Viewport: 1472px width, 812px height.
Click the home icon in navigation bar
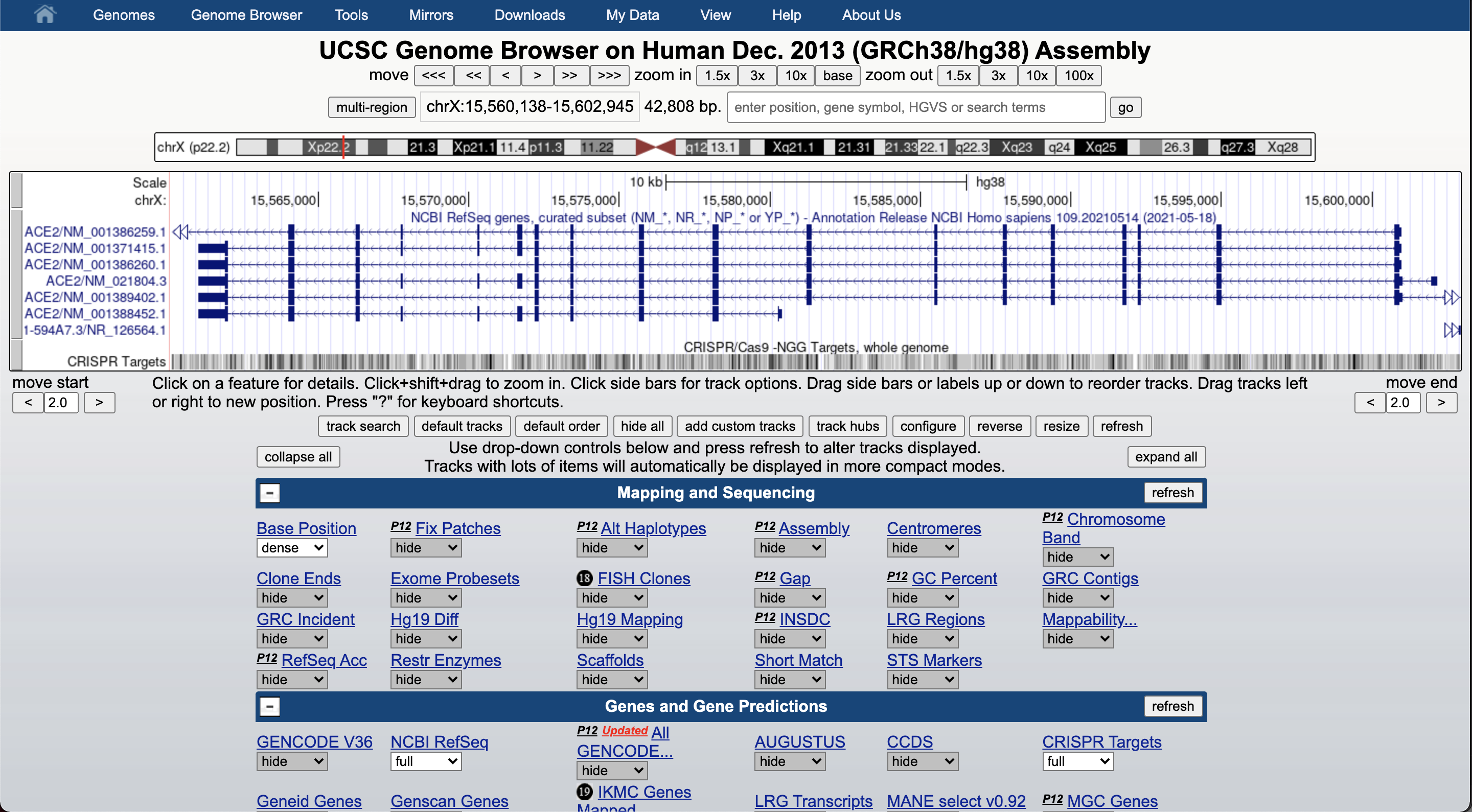44,14
